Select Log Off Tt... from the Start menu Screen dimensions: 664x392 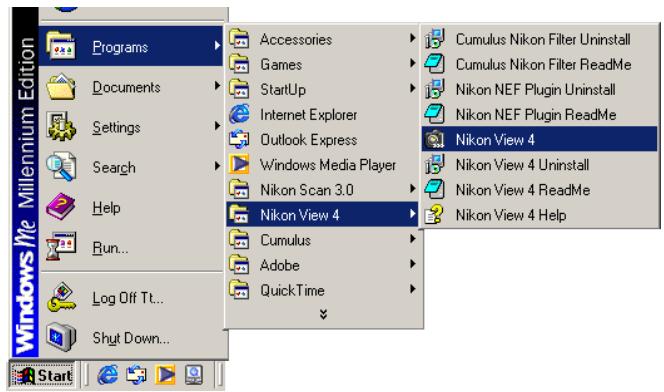pyautogui.click(x=131, y=298)
